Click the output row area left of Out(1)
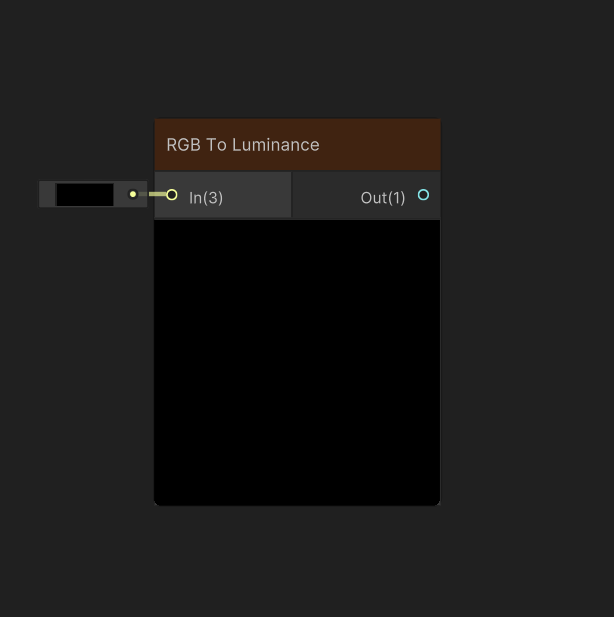 (x=326, y=195)
